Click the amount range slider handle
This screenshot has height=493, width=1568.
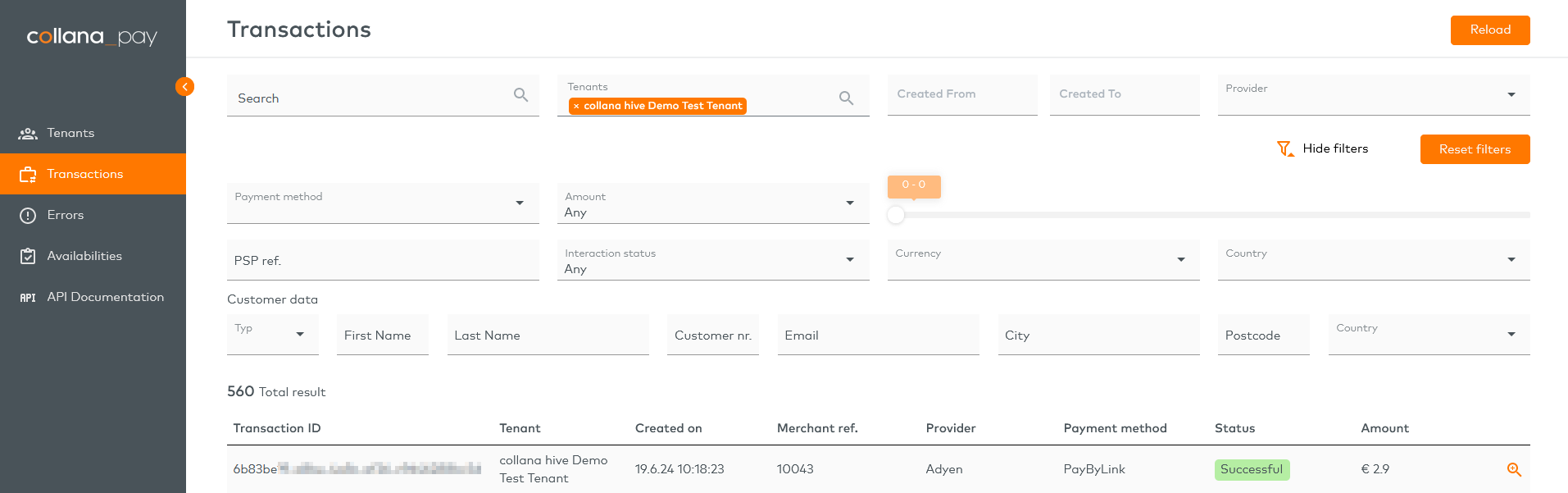click(x=896, y=215)
